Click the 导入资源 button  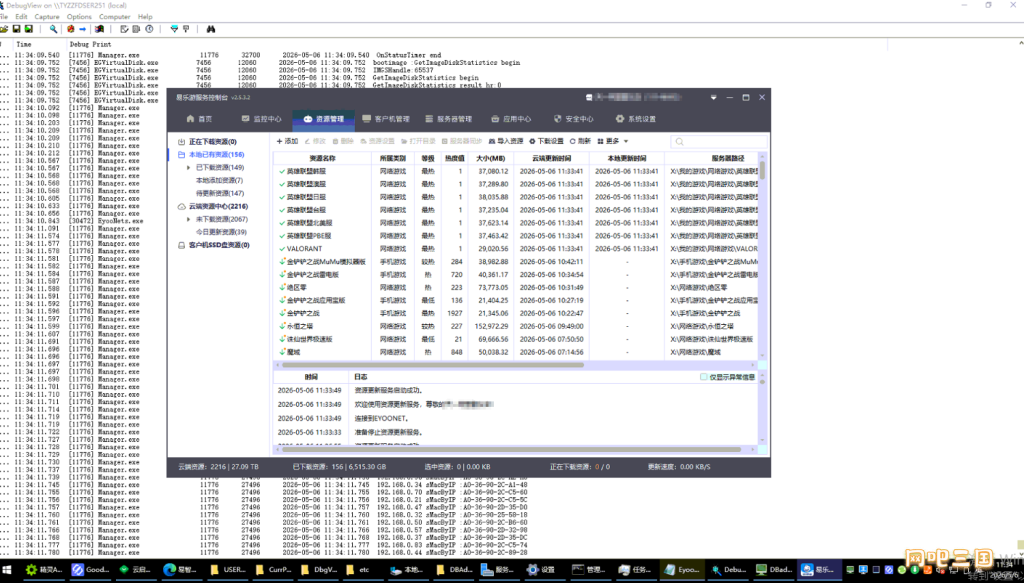506,141
